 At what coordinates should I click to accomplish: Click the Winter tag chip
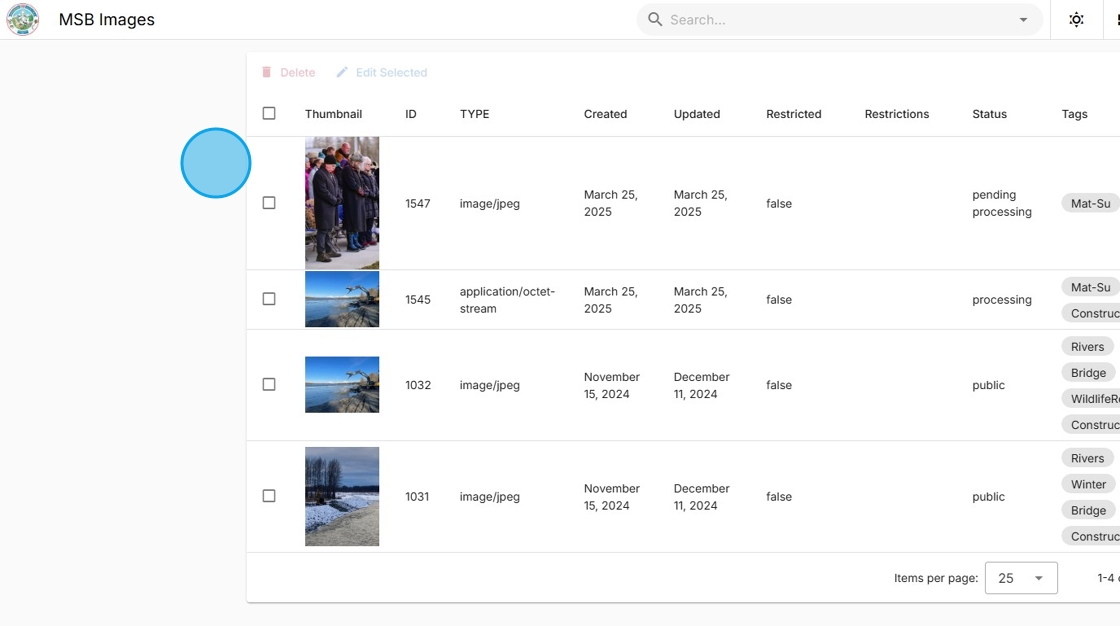click(x=1088, y=485)
